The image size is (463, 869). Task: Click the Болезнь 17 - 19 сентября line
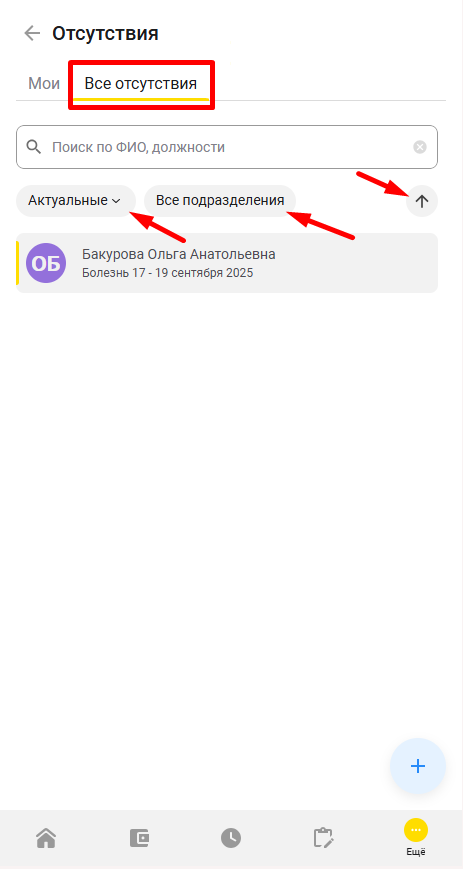pos(167,273)
